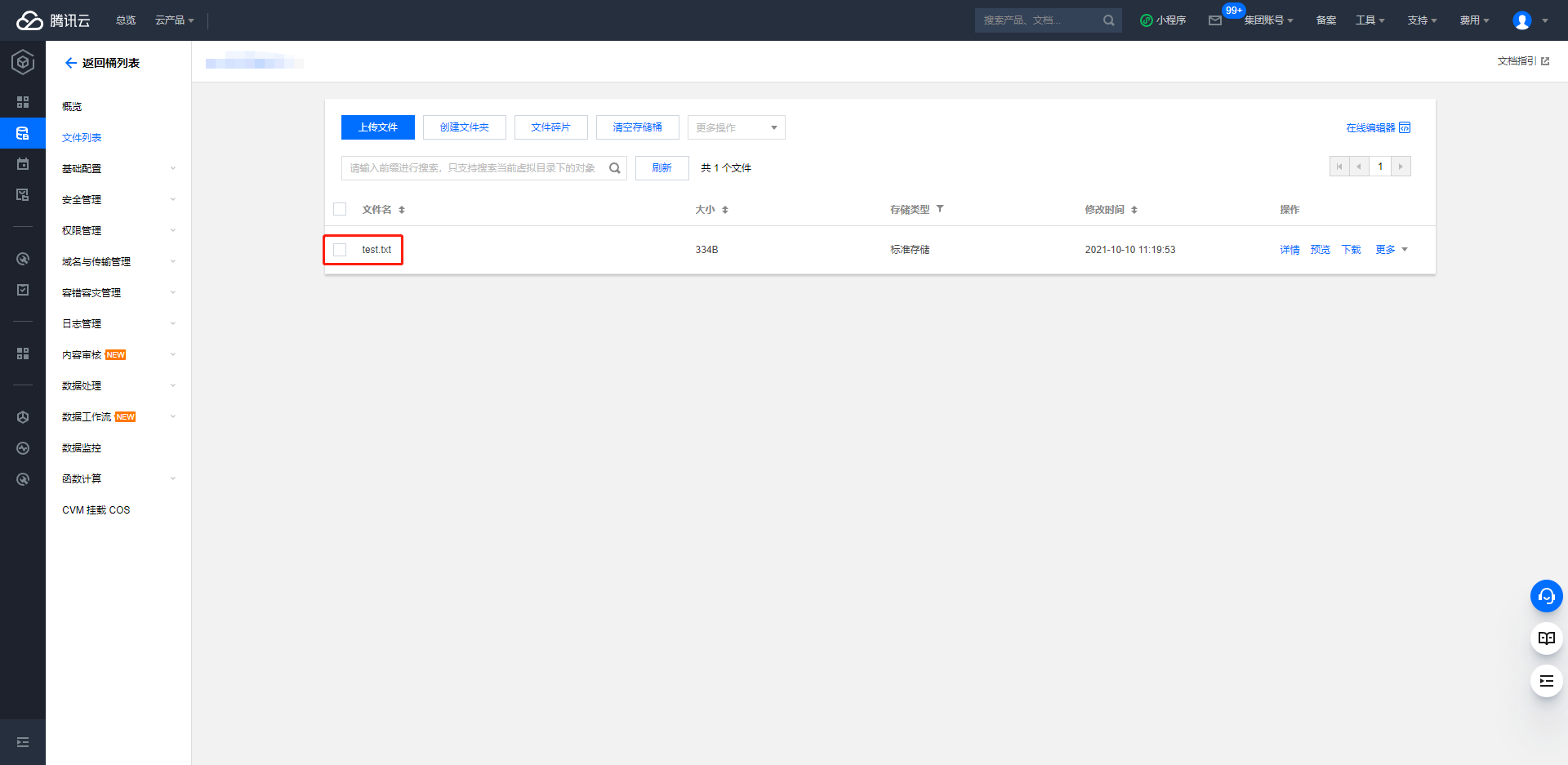1568x765 pixels.
Task: Open the mail messages envelope icon
Action: tap(1215, 20)
